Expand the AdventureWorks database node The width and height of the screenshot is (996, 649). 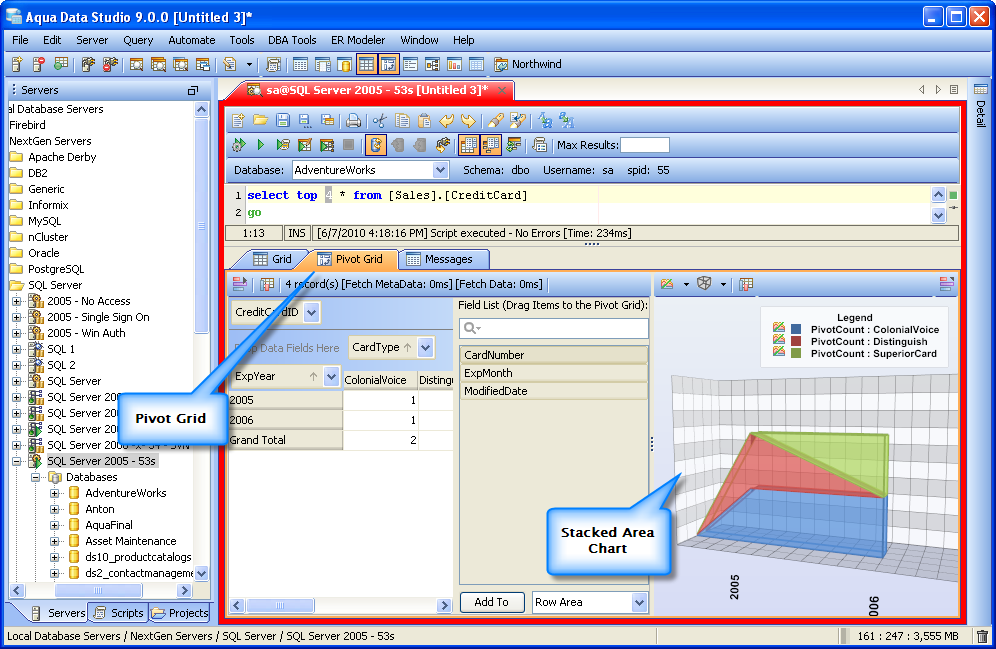pyautogui.click(x=55, y=493)
